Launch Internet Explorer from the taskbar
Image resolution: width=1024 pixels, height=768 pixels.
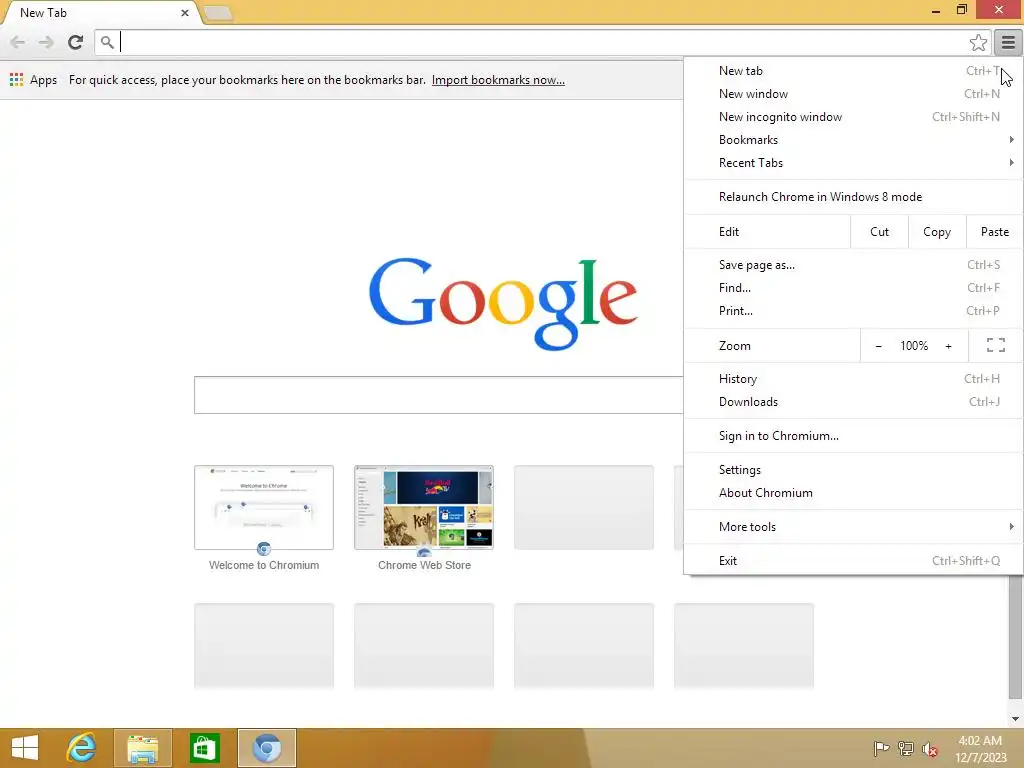pyautogui.click(x=82, y=748)
